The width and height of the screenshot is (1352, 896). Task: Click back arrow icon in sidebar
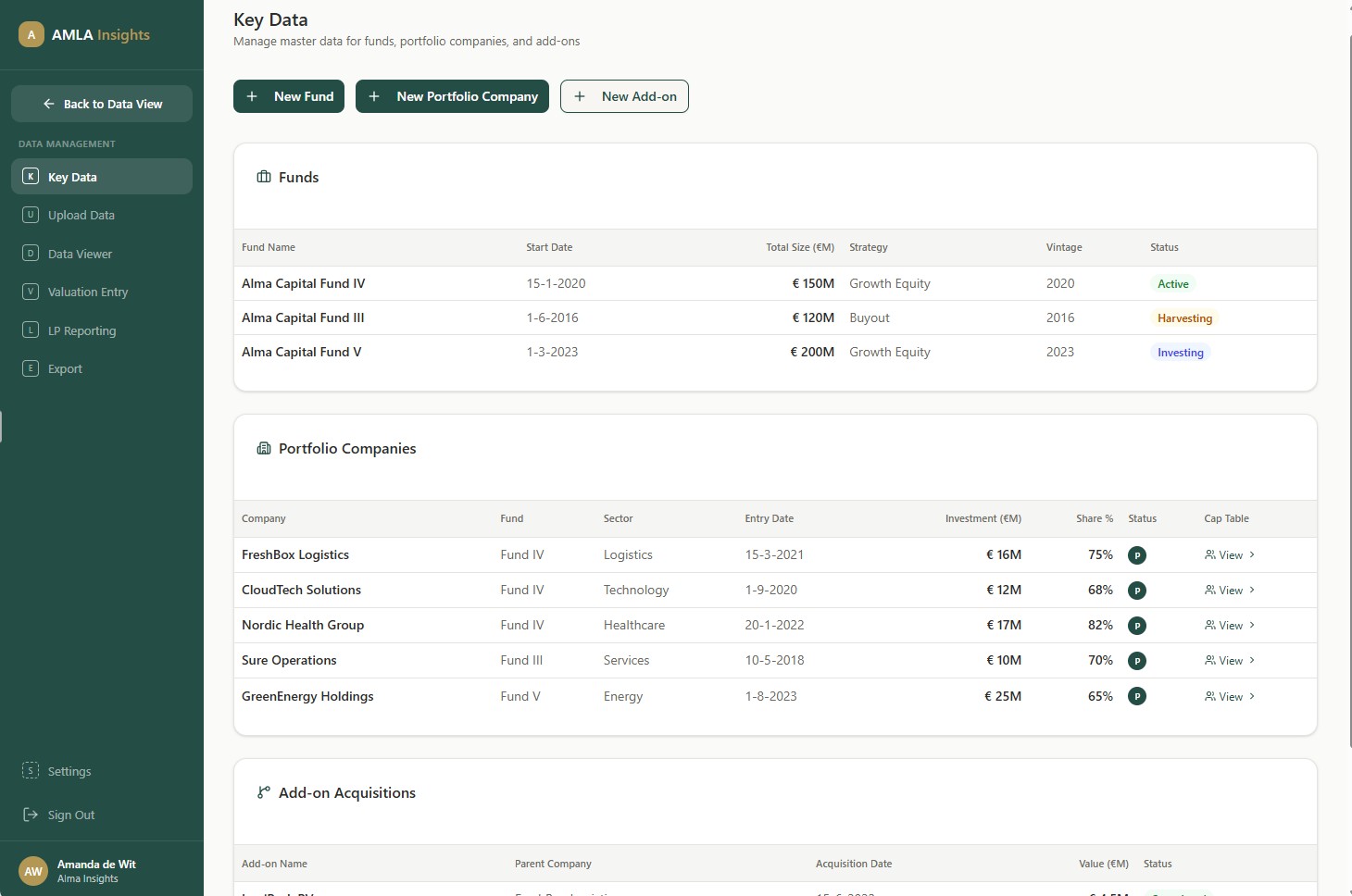(49, 104)
